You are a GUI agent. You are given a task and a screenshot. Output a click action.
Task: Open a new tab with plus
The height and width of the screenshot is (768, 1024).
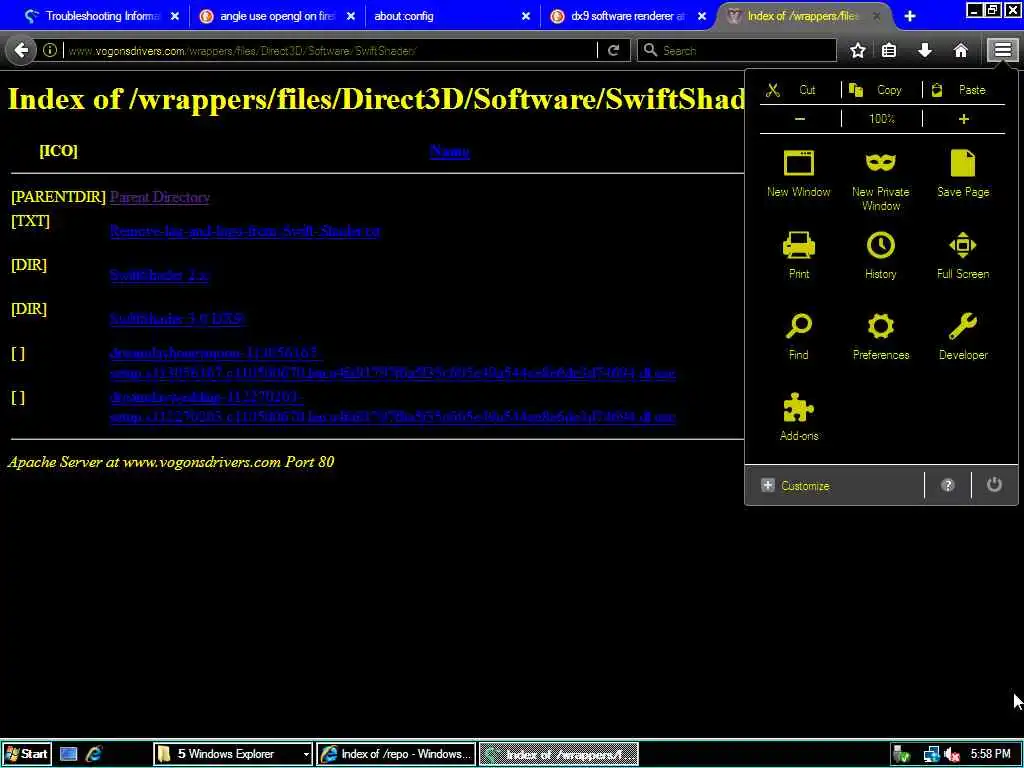[910, 16]
